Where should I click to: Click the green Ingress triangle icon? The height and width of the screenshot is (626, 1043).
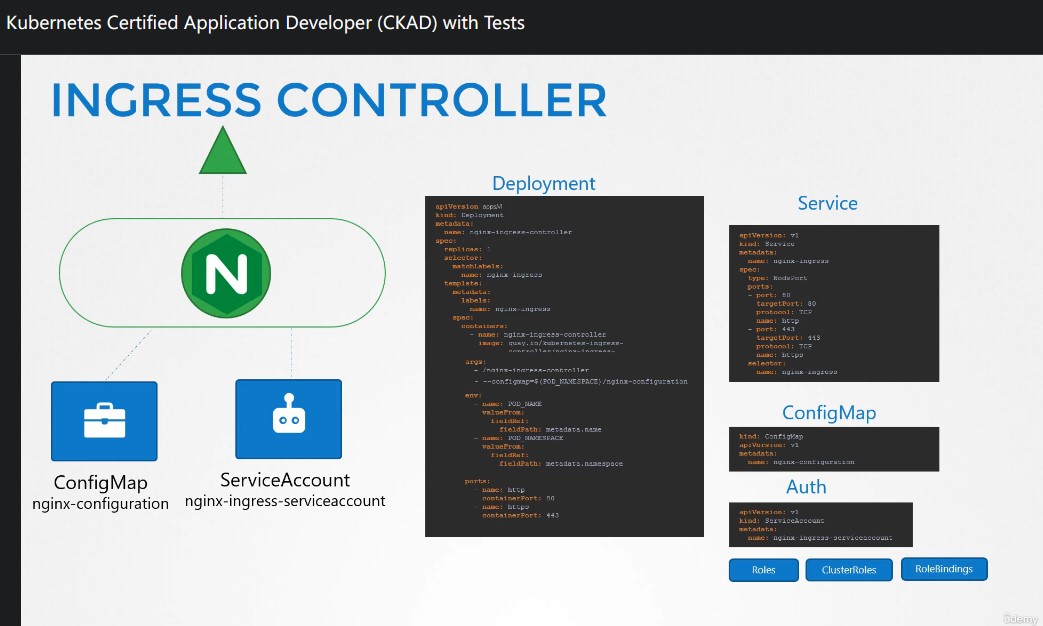[x=223, y=150]
